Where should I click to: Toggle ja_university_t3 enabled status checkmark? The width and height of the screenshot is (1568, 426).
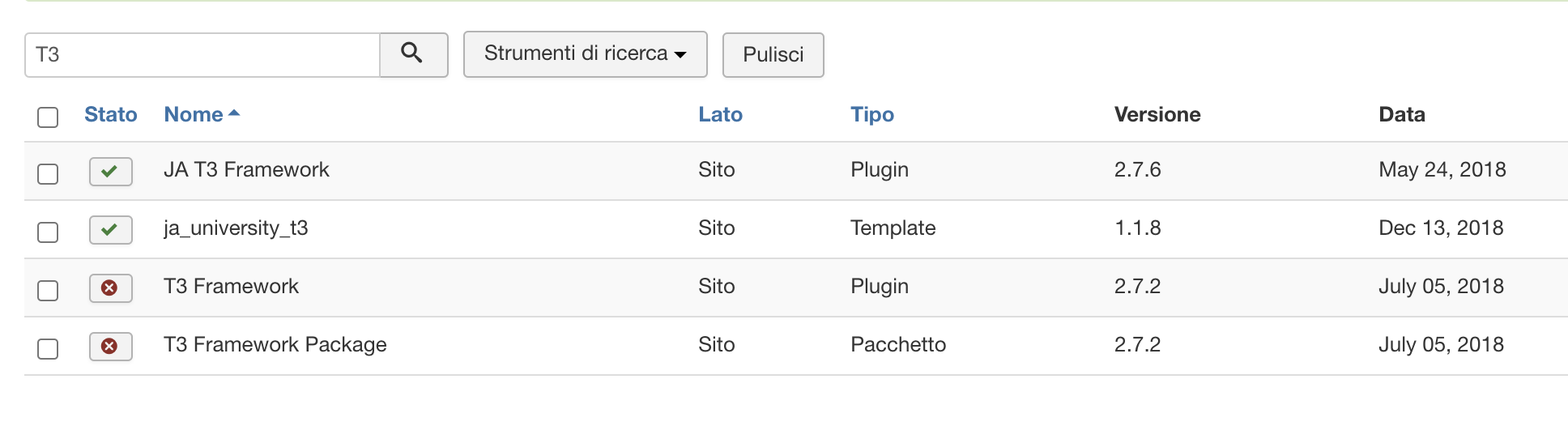110,229
